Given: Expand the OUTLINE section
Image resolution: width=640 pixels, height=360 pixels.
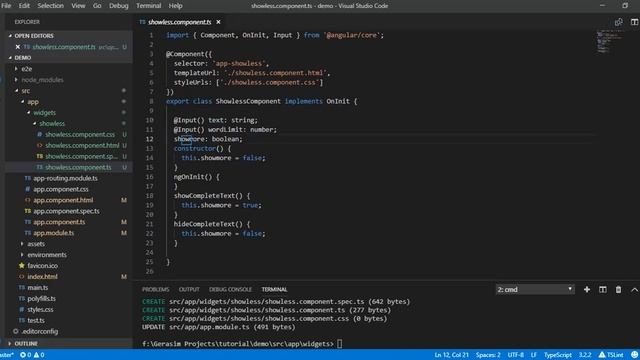Looking at the screenshot, I should pyautogui.click(x=26, y=344).
